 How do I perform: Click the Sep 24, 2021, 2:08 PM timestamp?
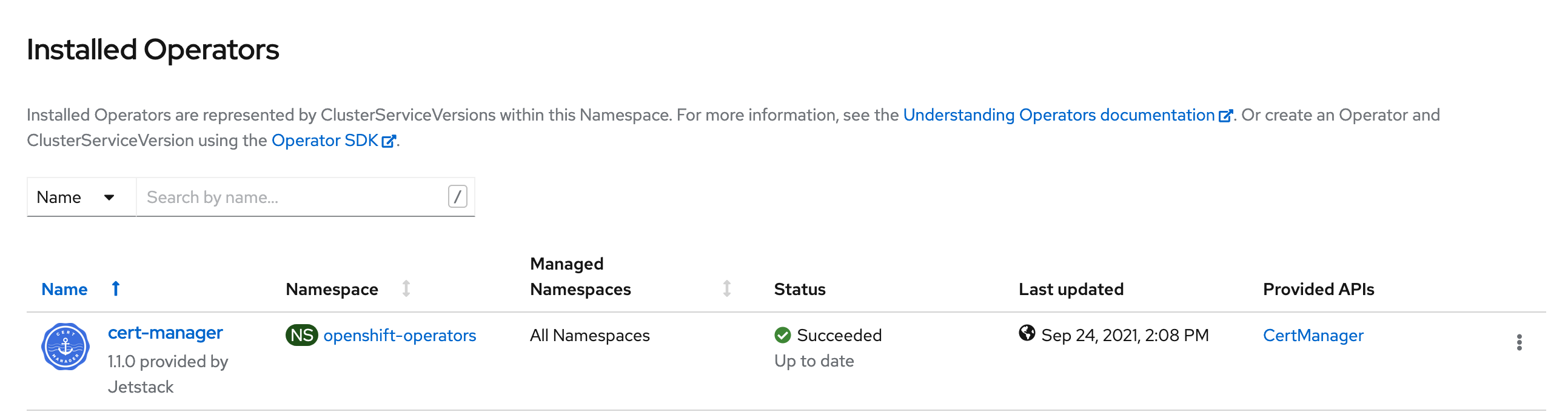[1125, 335]
